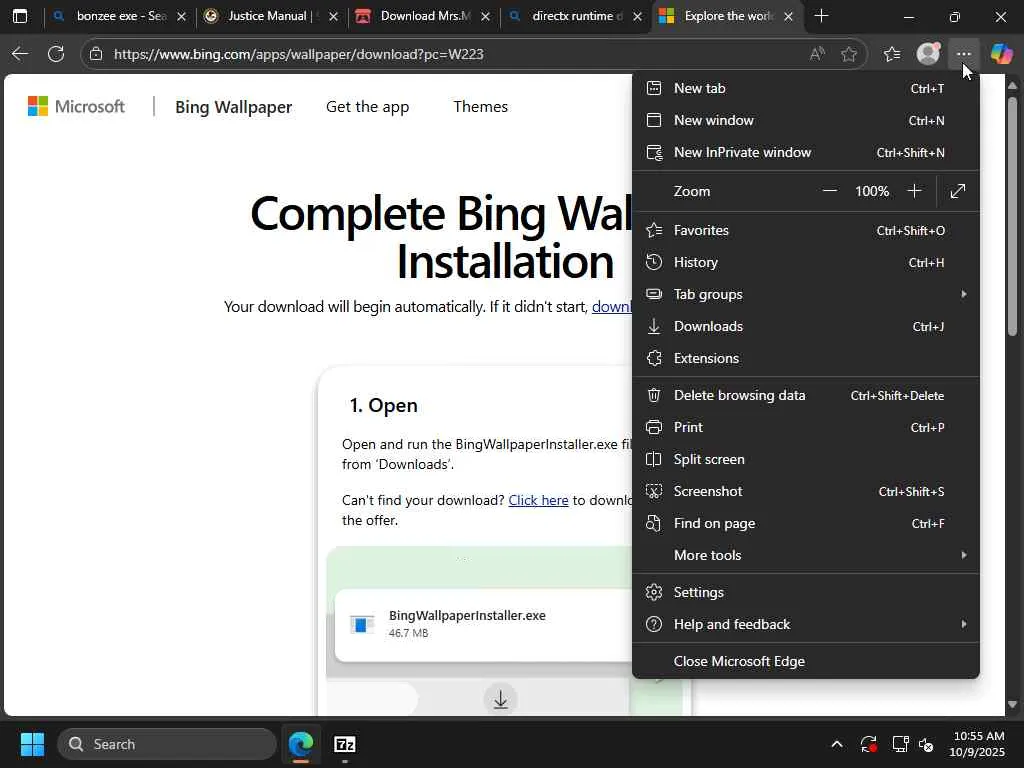
Task: Open network status tray icon
Action: [901, 744]
